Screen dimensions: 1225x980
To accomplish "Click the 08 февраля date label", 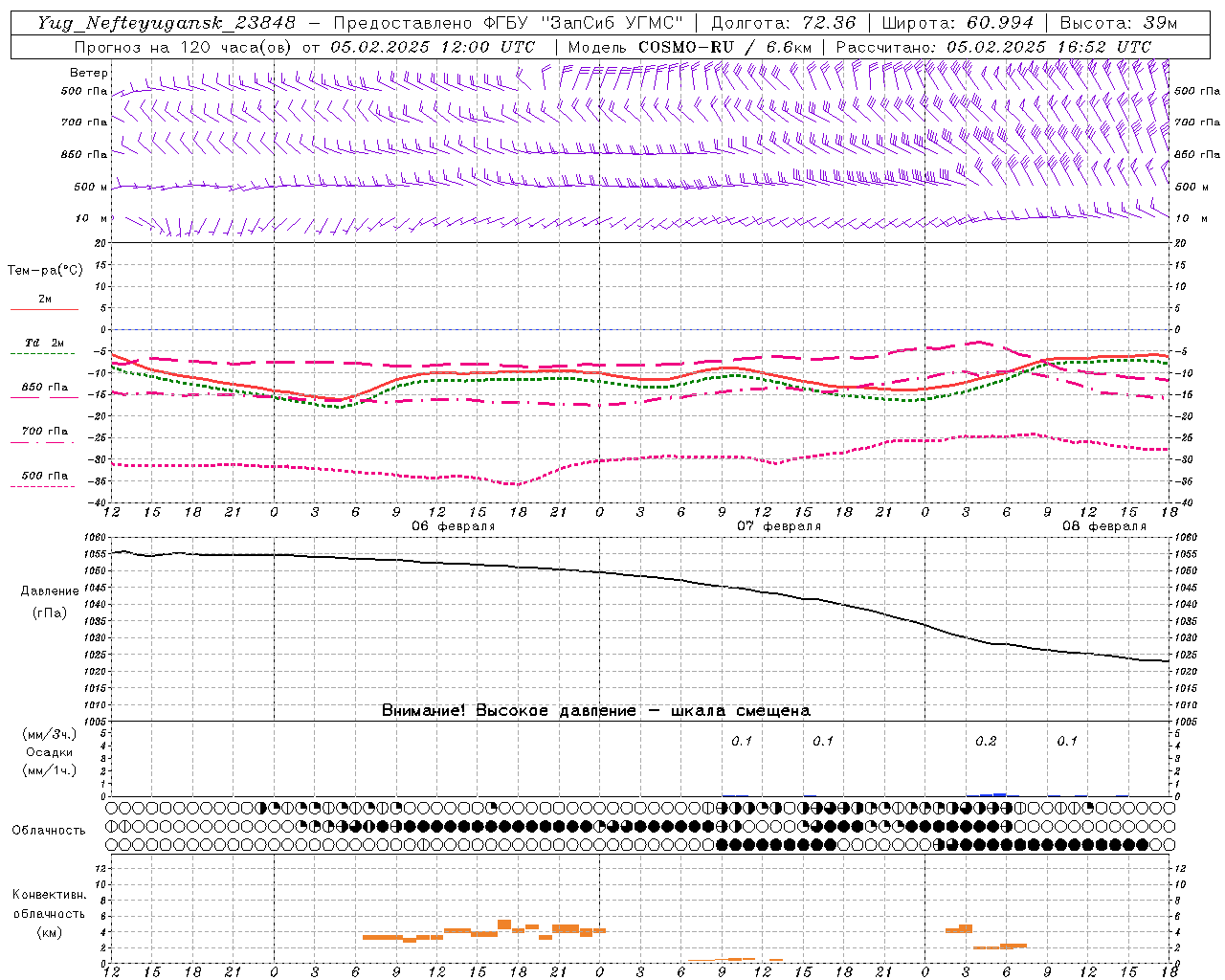I will click(1104, 526).
